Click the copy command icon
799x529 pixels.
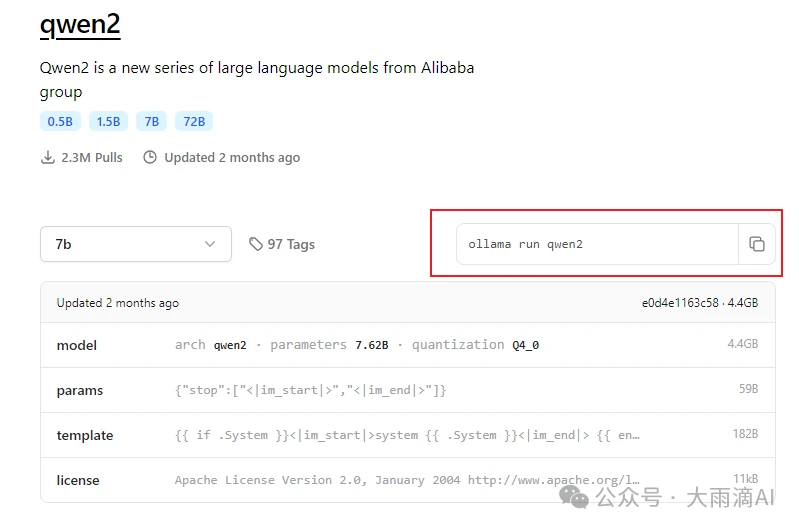pyautogui.click(x=757, y=244)
